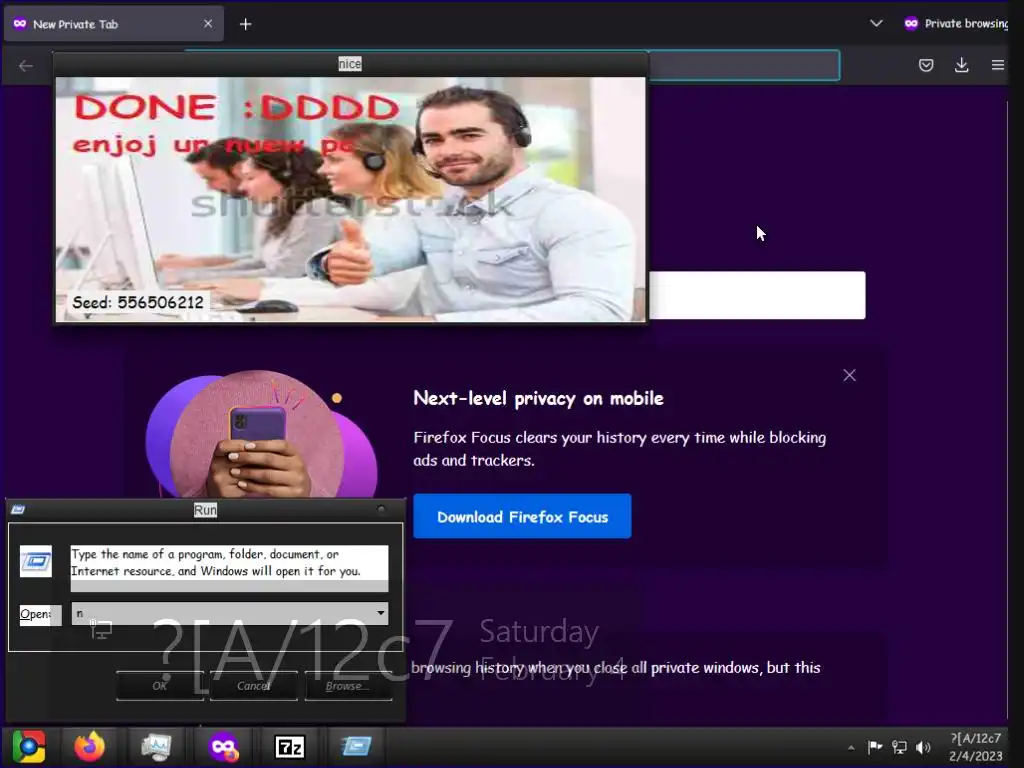
Task: Click Cancel in Run dialog
Action: (x=253, y=686)
